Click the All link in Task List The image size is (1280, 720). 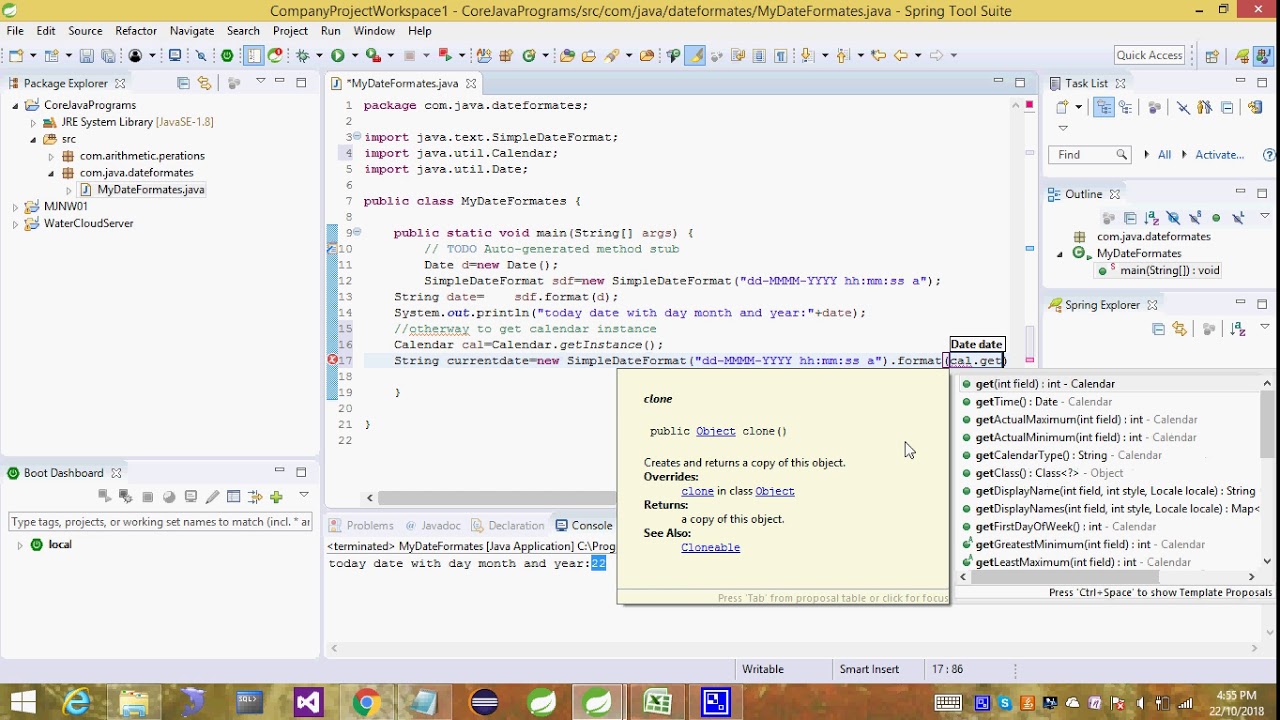point(1164,155)
